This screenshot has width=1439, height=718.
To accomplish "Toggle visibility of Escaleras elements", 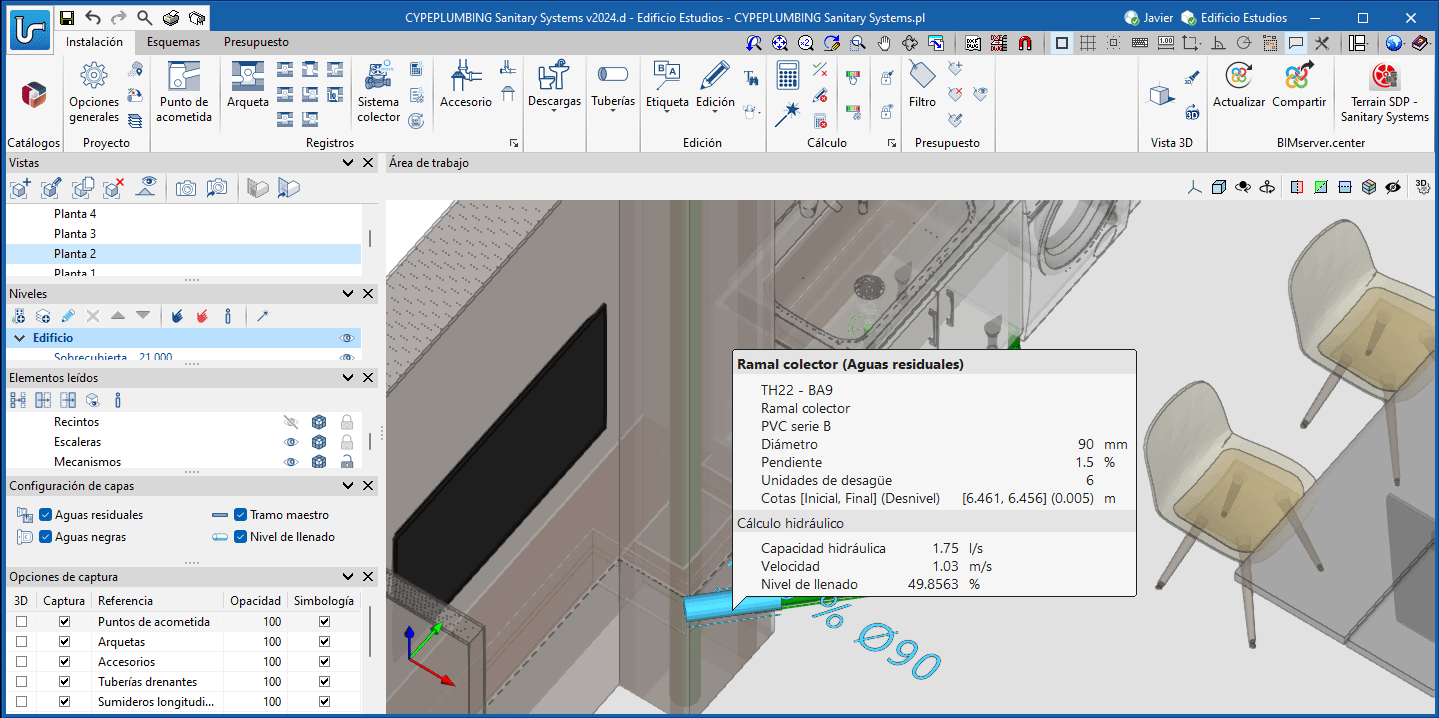I will (291, 442).
